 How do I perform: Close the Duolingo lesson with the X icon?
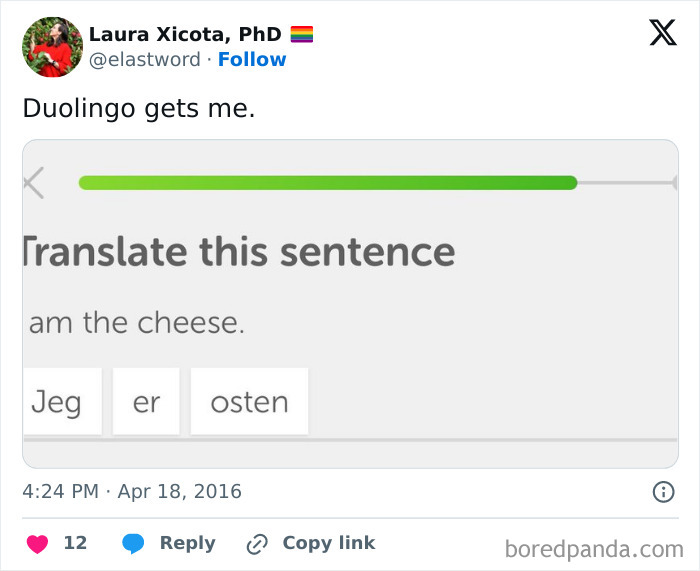[x=33, y=183]
